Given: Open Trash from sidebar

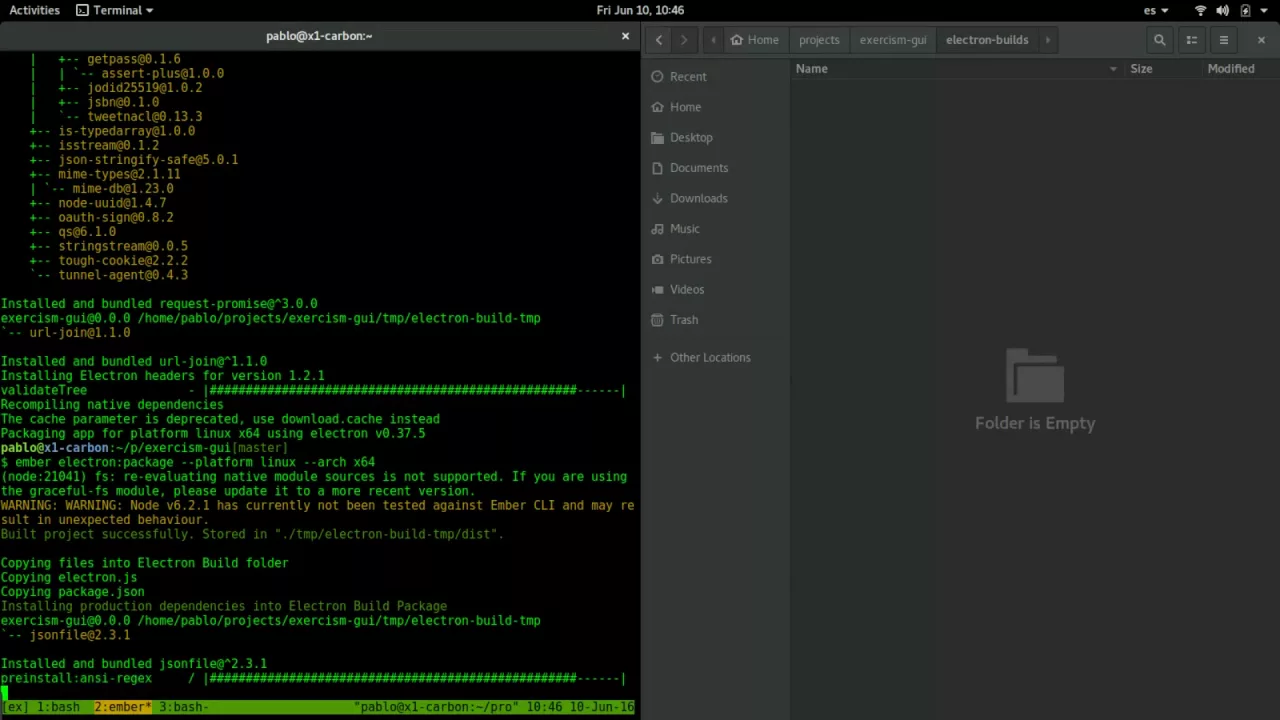Looking at the screenshot, I should coord(716,320).
